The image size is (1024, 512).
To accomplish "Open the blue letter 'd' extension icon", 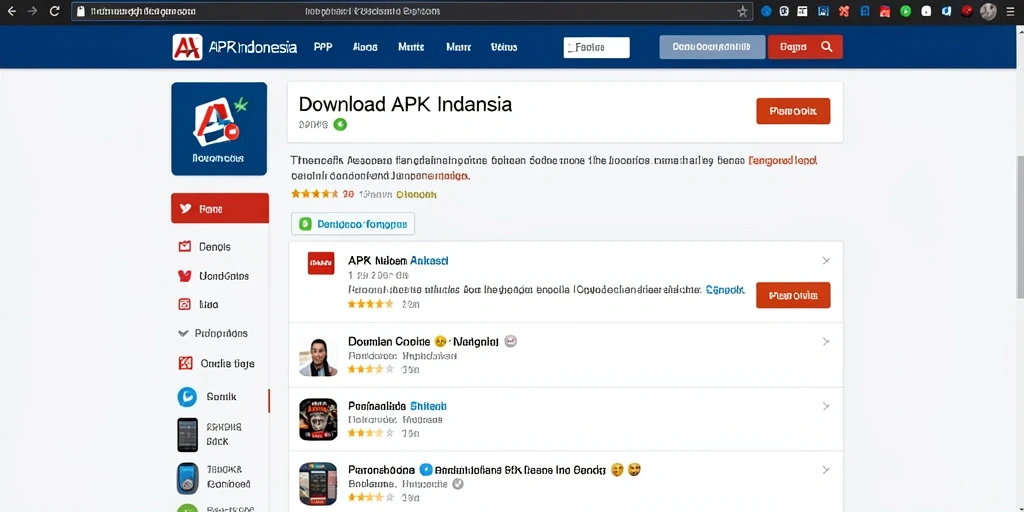I will (946, 11).
